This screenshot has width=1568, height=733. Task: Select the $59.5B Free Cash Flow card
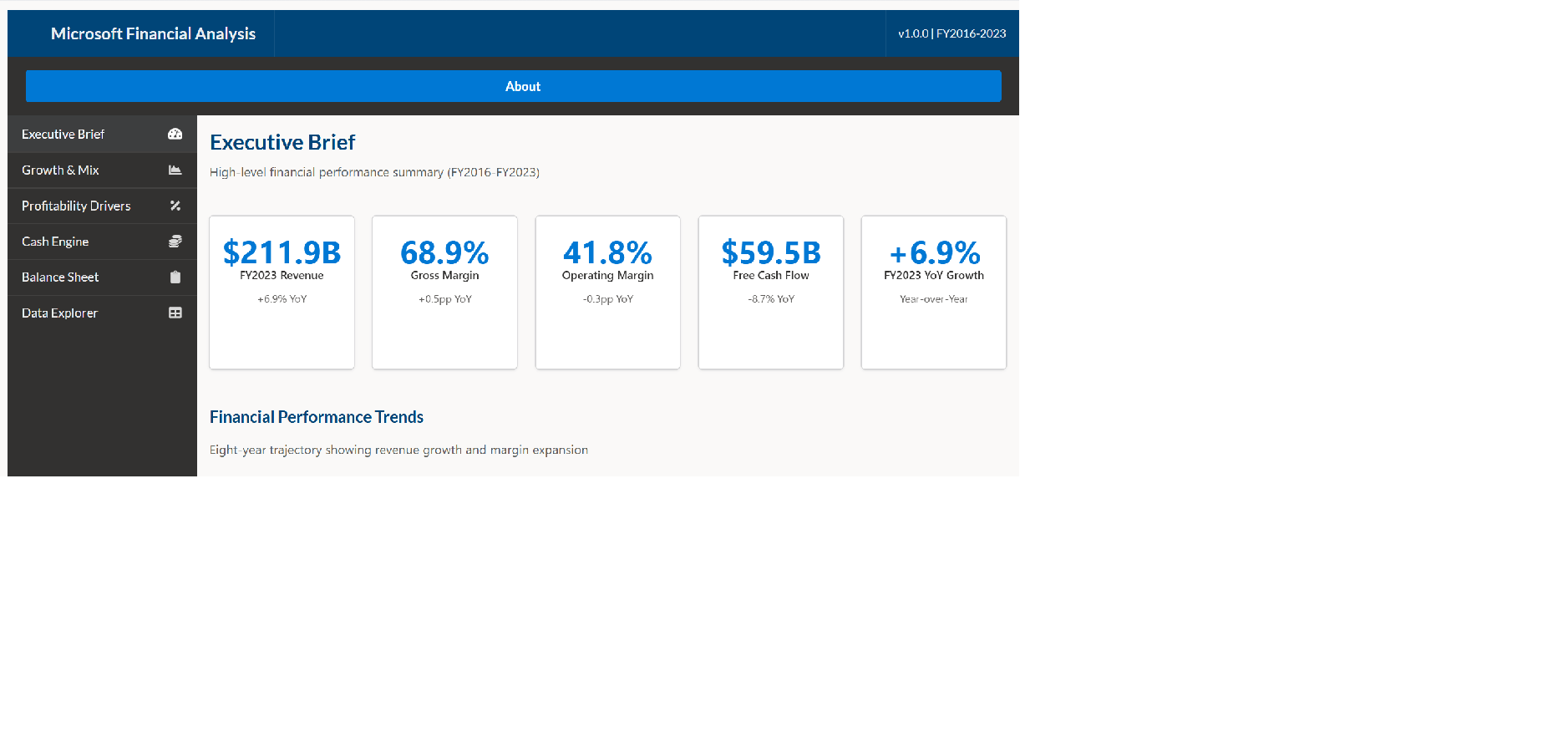pyautogui.click(x=770, y=292)
